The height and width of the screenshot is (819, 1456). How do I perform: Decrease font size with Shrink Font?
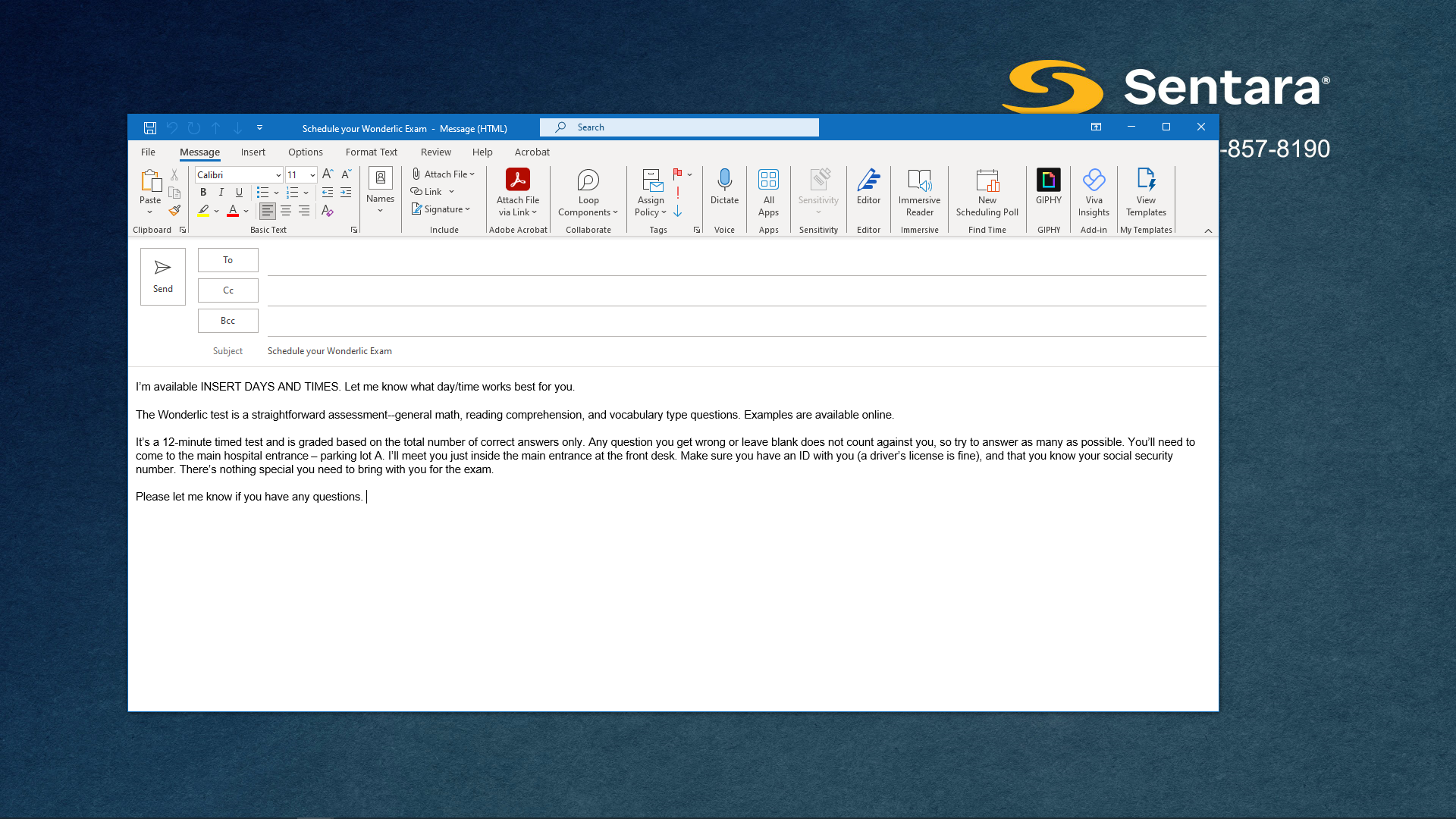[346, 174]
